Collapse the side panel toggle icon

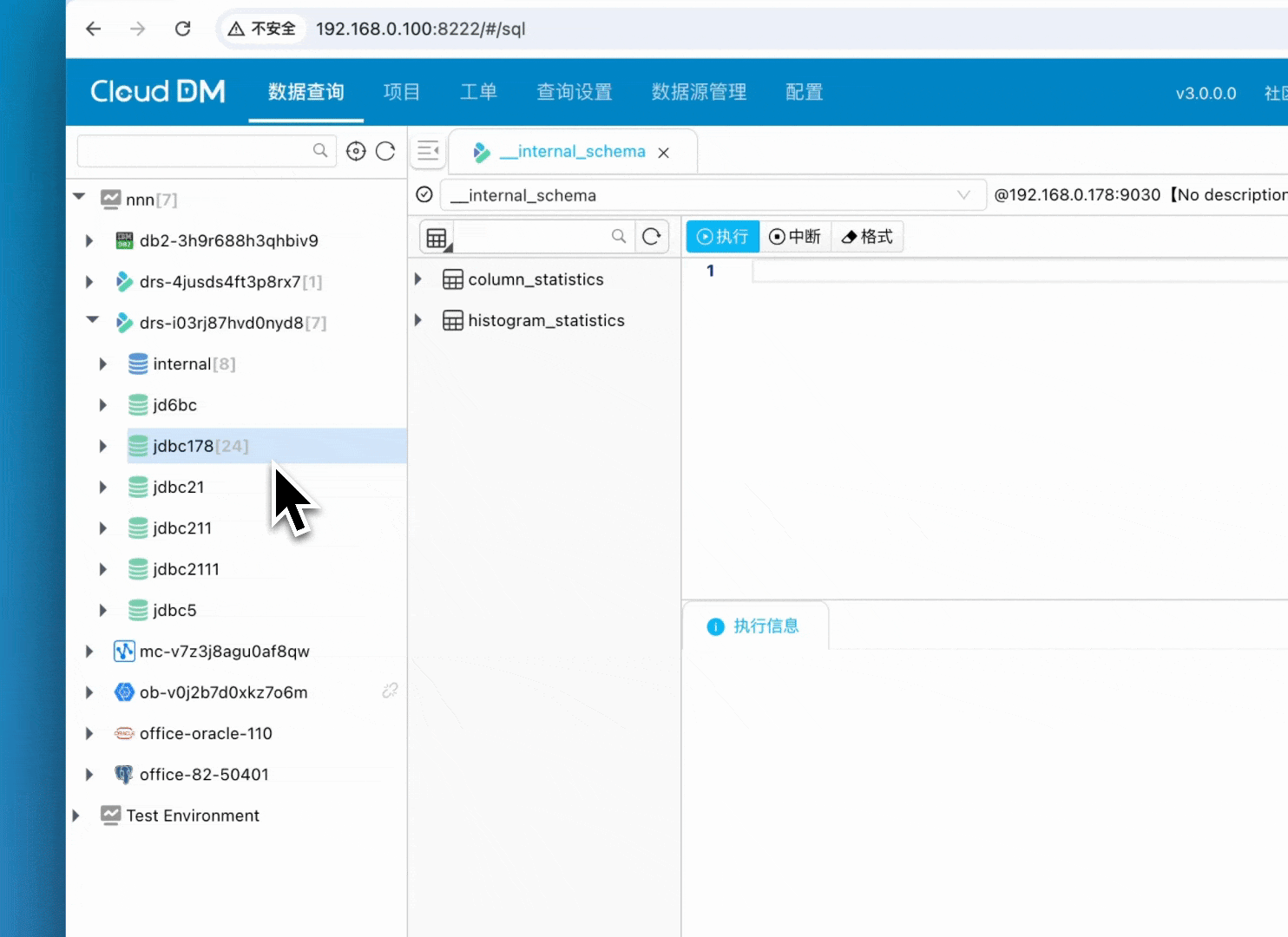point(428,151)
